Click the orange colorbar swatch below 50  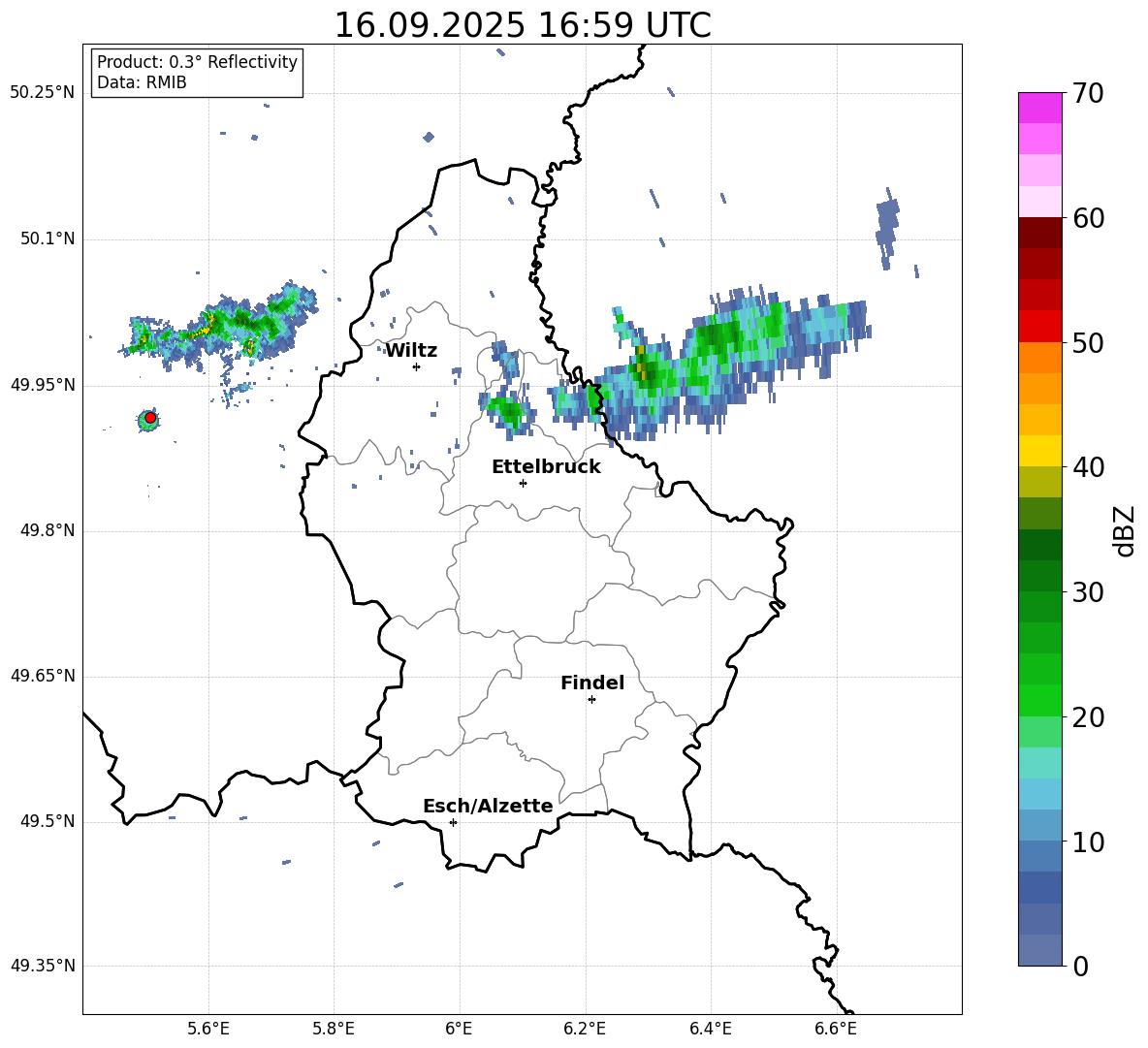[1039, 358]
